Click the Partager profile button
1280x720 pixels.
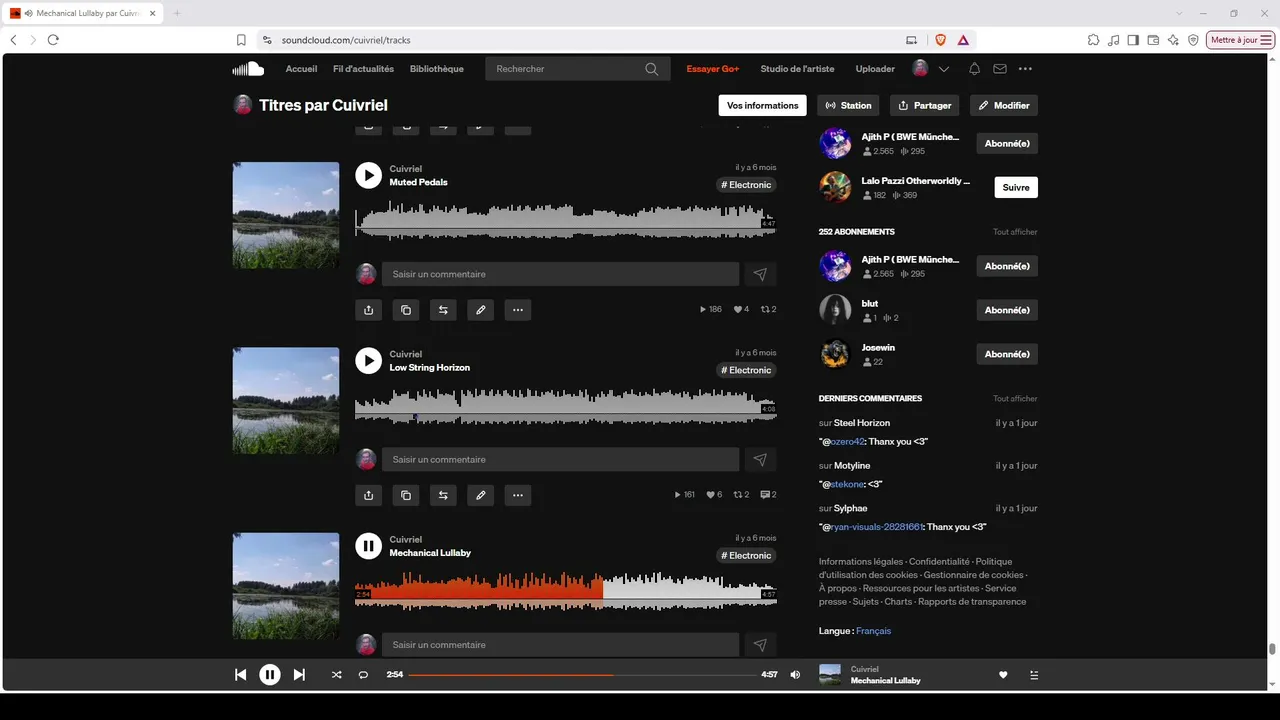point(924,105)
